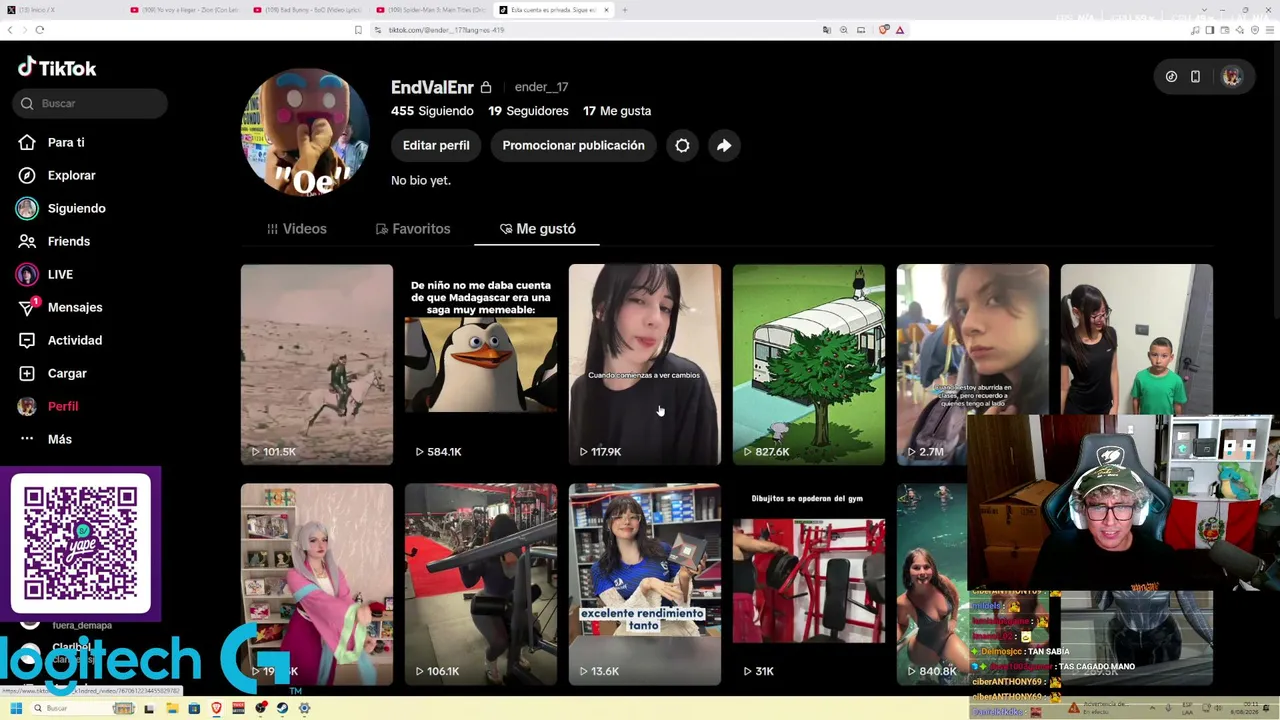Click the tiktok.com address bar

point(600,30)
